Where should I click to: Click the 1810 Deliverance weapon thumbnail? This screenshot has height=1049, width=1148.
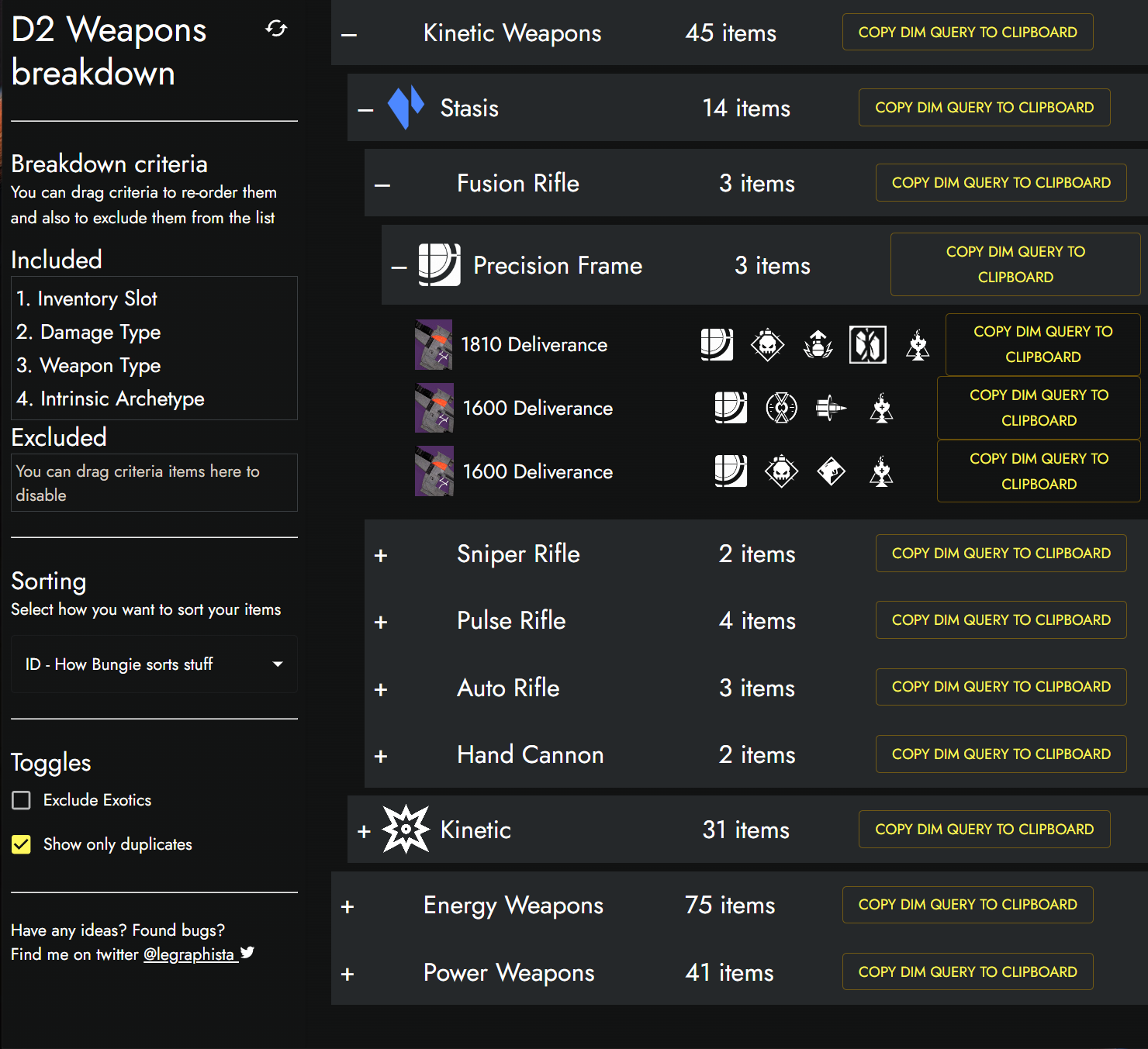pos(433,344)
